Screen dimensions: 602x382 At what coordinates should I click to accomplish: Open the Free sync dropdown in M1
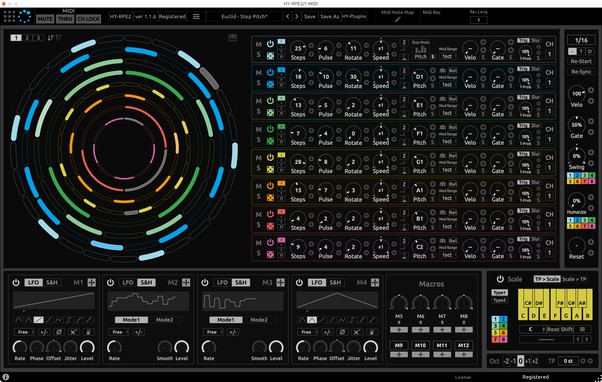24,332
